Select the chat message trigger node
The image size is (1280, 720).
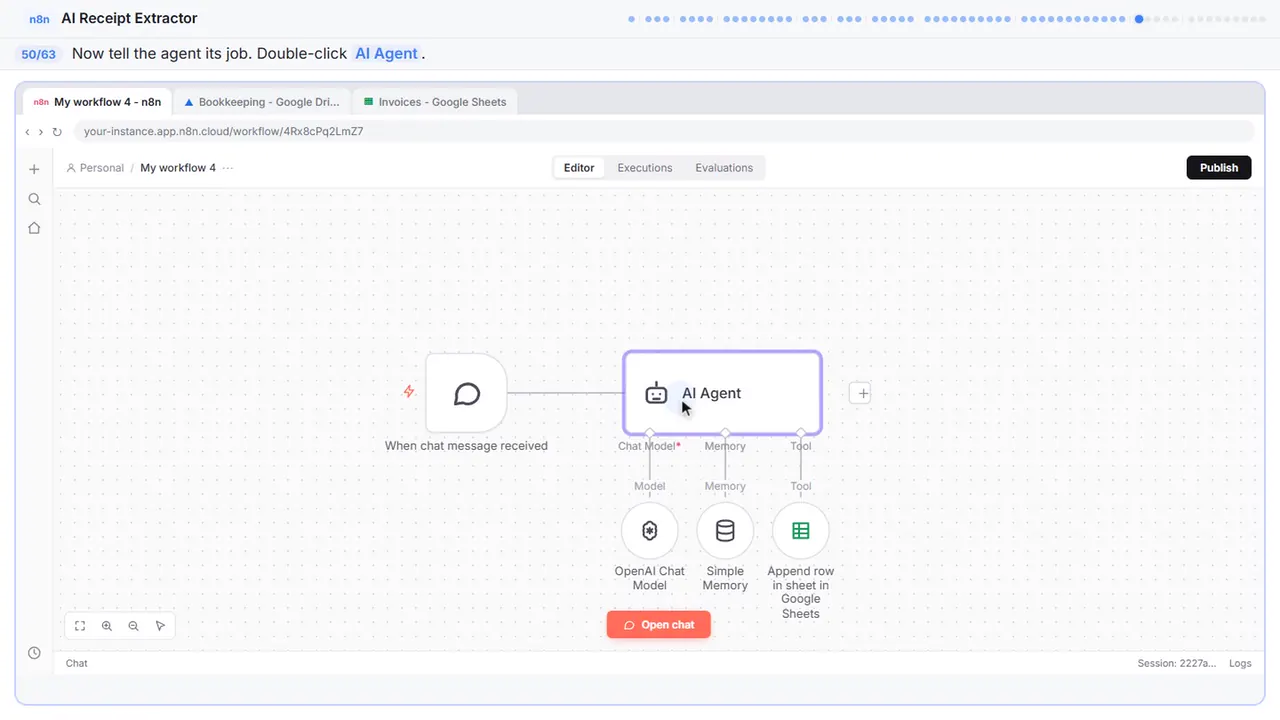coord(466,393)
